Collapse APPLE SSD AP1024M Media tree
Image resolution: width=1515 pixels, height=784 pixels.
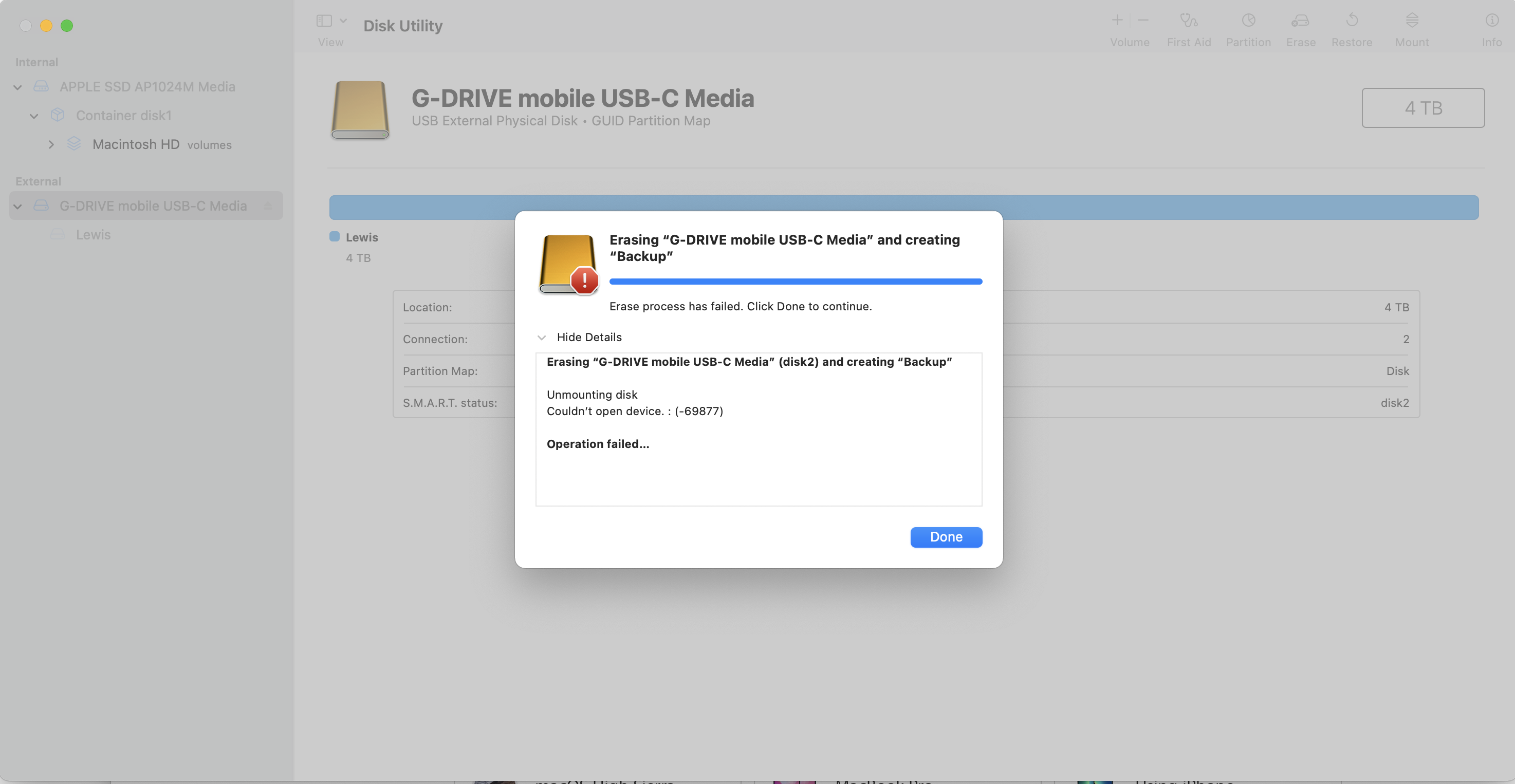(17, 87)
